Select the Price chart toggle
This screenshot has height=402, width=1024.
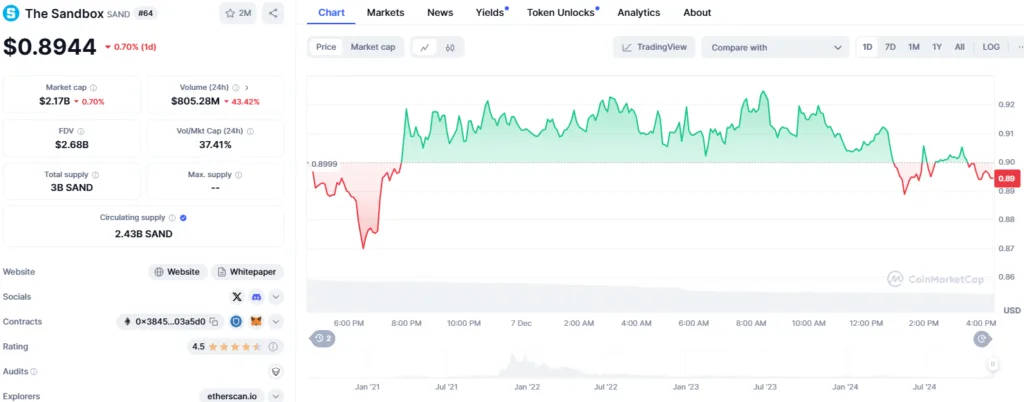click(x=326, y=47)
